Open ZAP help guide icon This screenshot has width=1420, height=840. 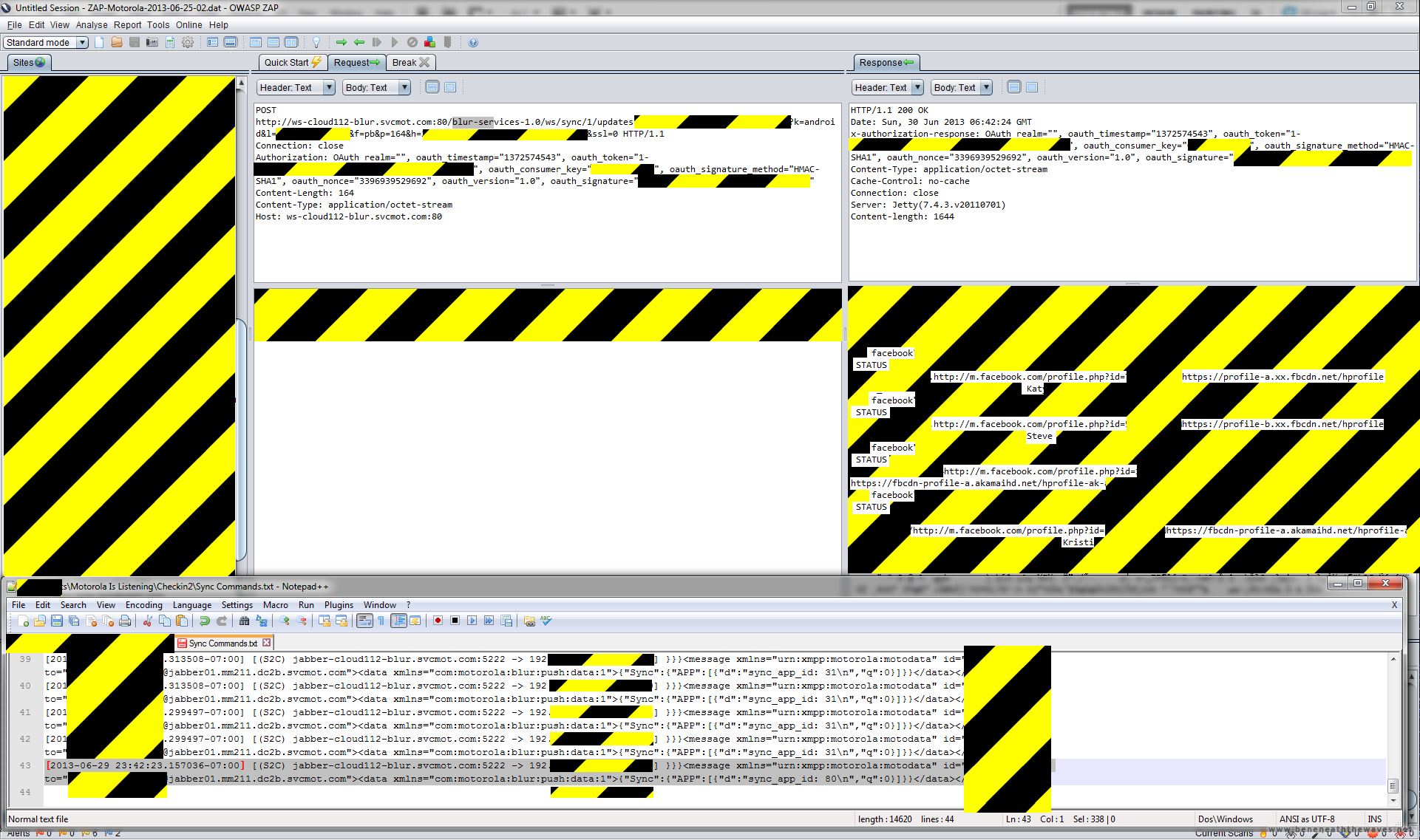tap(473, 42)
